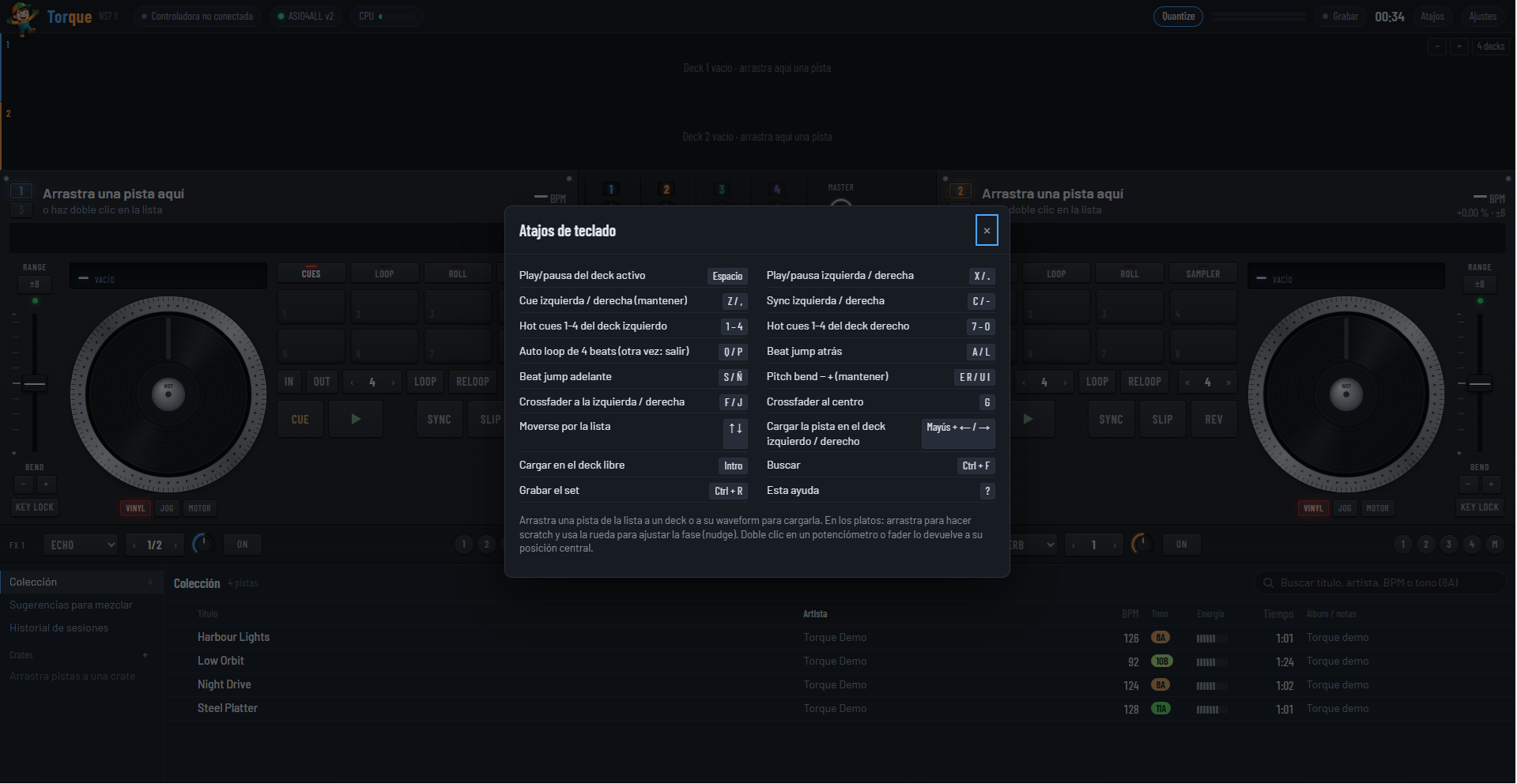Toggle left deck KEY LOCK
The image size is (1517, 784).
tap(35, 507)
